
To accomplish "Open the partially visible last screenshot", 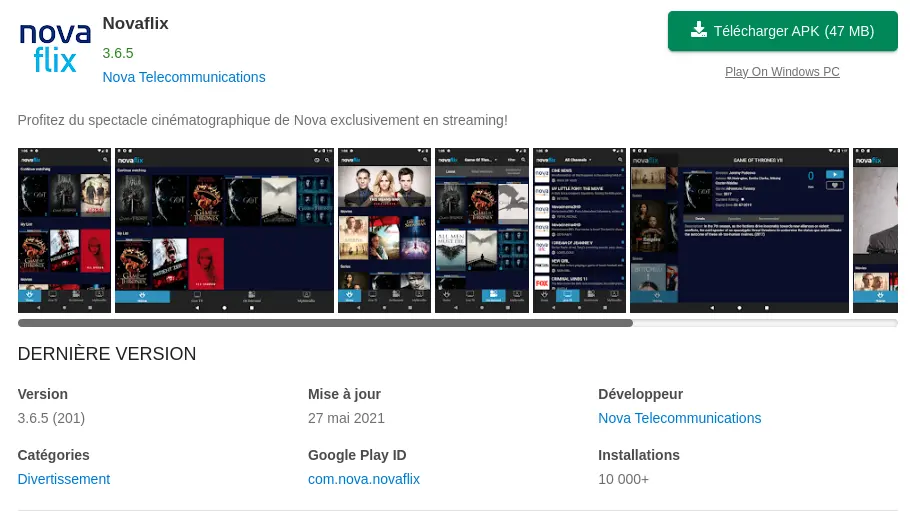I will (x=876, y=231).
